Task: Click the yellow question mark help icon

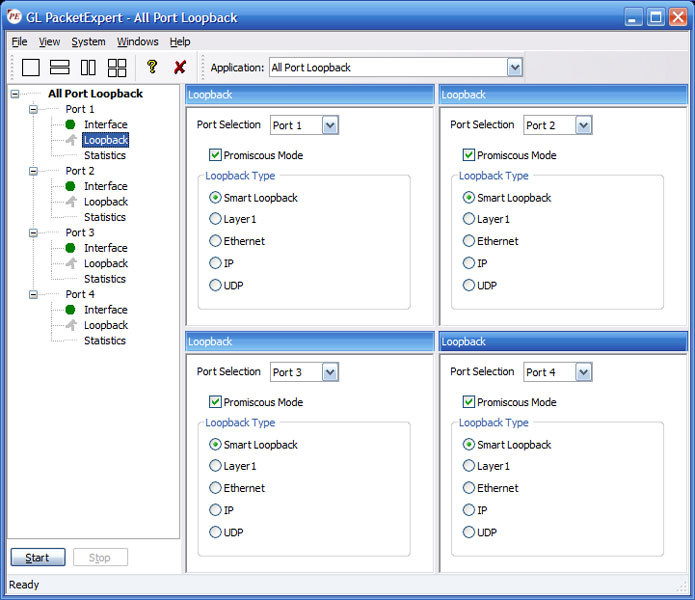Action: [x=152, y=67]
